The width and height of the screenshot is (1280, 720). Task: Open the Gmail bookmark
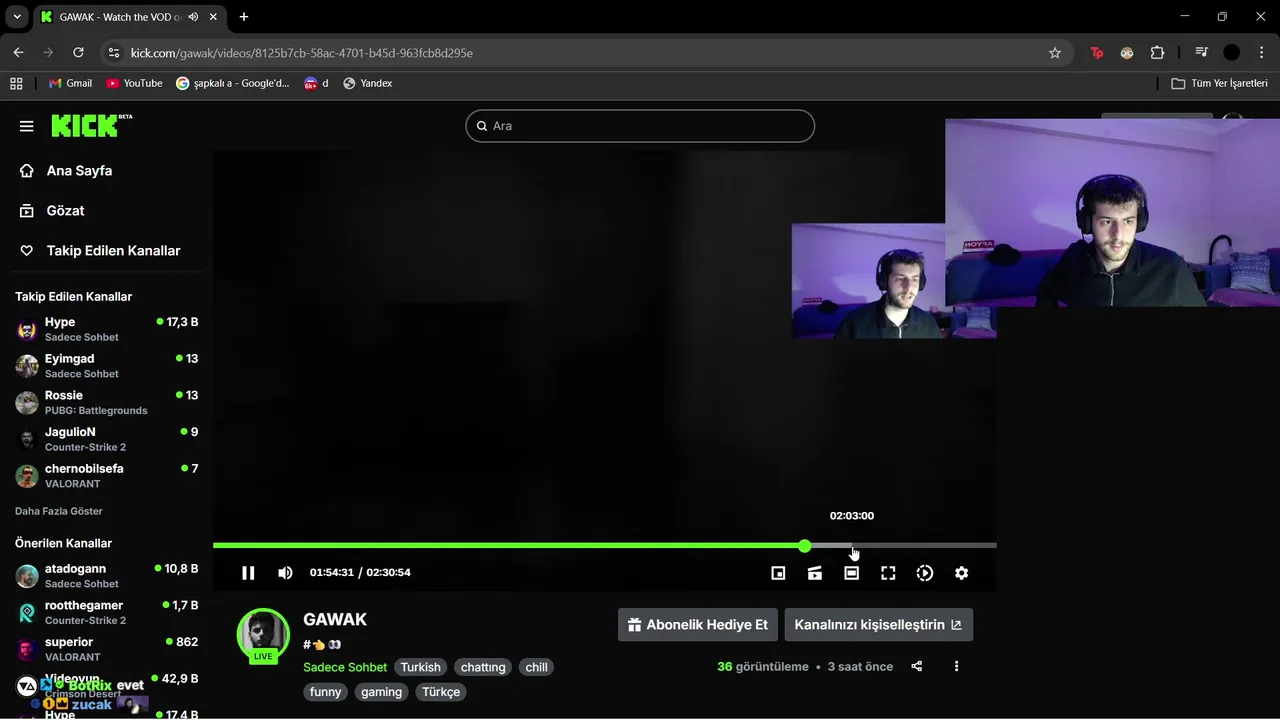coord(70,83)
